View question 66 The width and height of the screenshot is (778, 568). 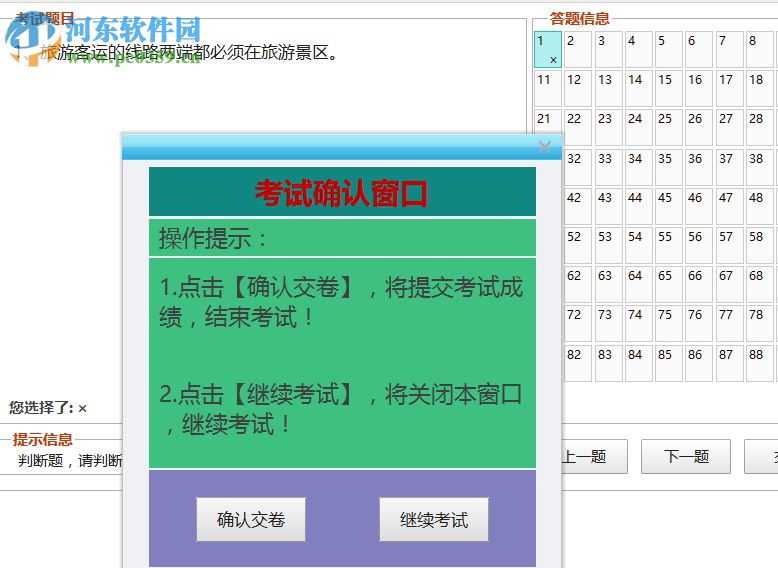(699, 285)
